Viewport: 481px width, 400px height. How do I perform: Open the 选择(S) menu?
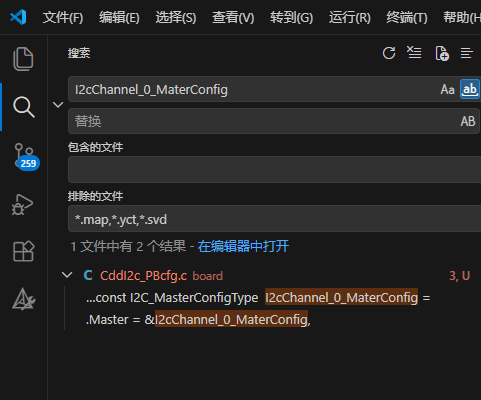point(176,17)
